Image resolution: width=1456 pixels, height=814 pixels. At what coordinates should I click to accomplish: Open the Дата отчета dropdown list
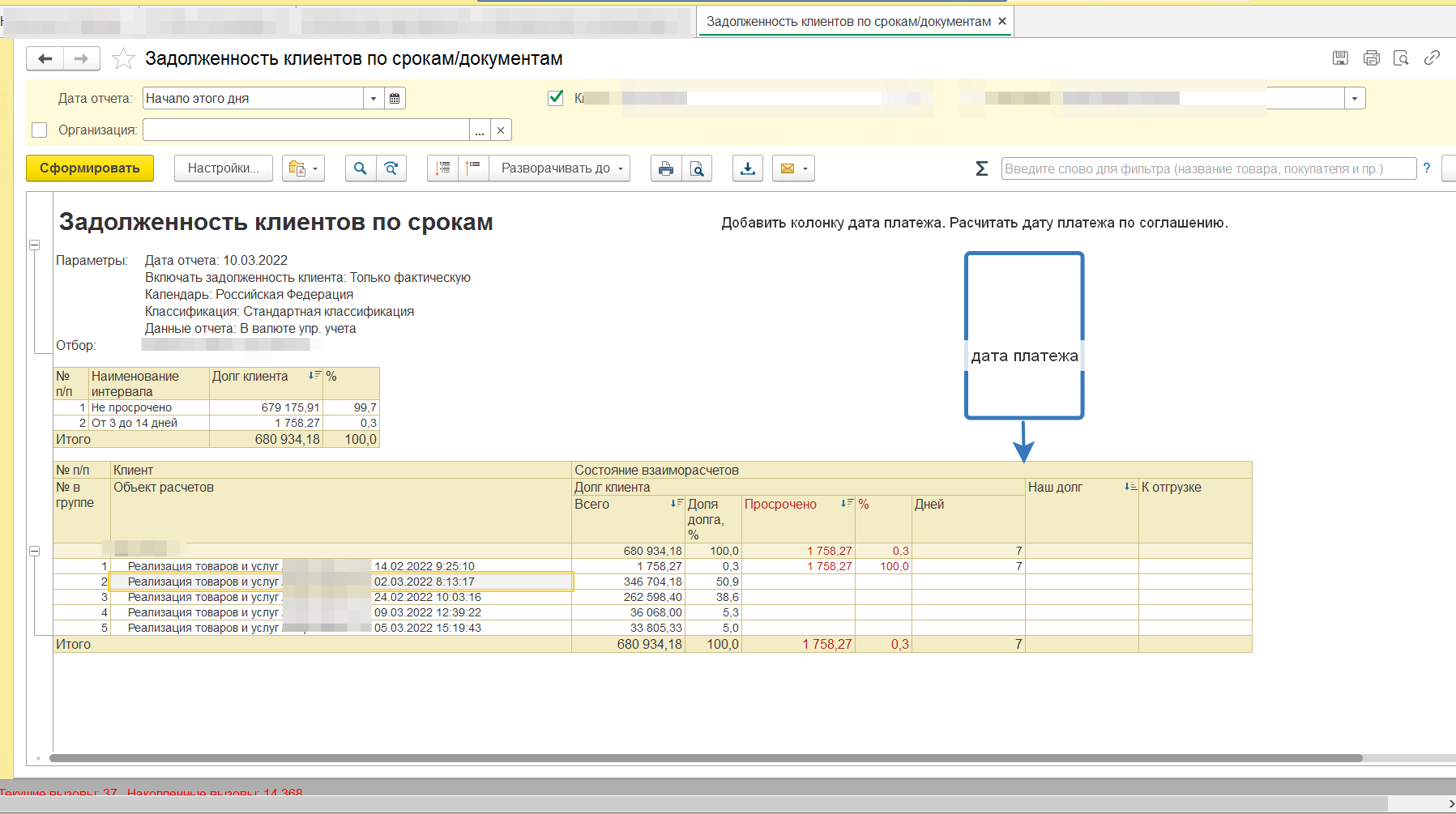(373, 98)
